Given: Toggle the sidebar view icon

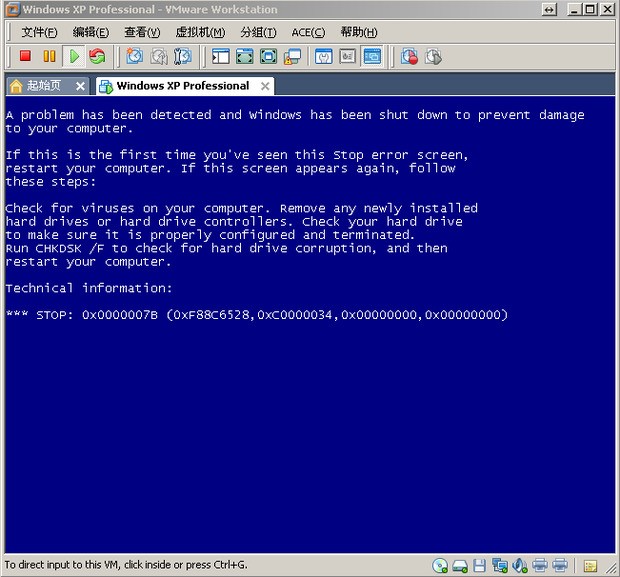Looking at the screenshot, I should [221, 57].
